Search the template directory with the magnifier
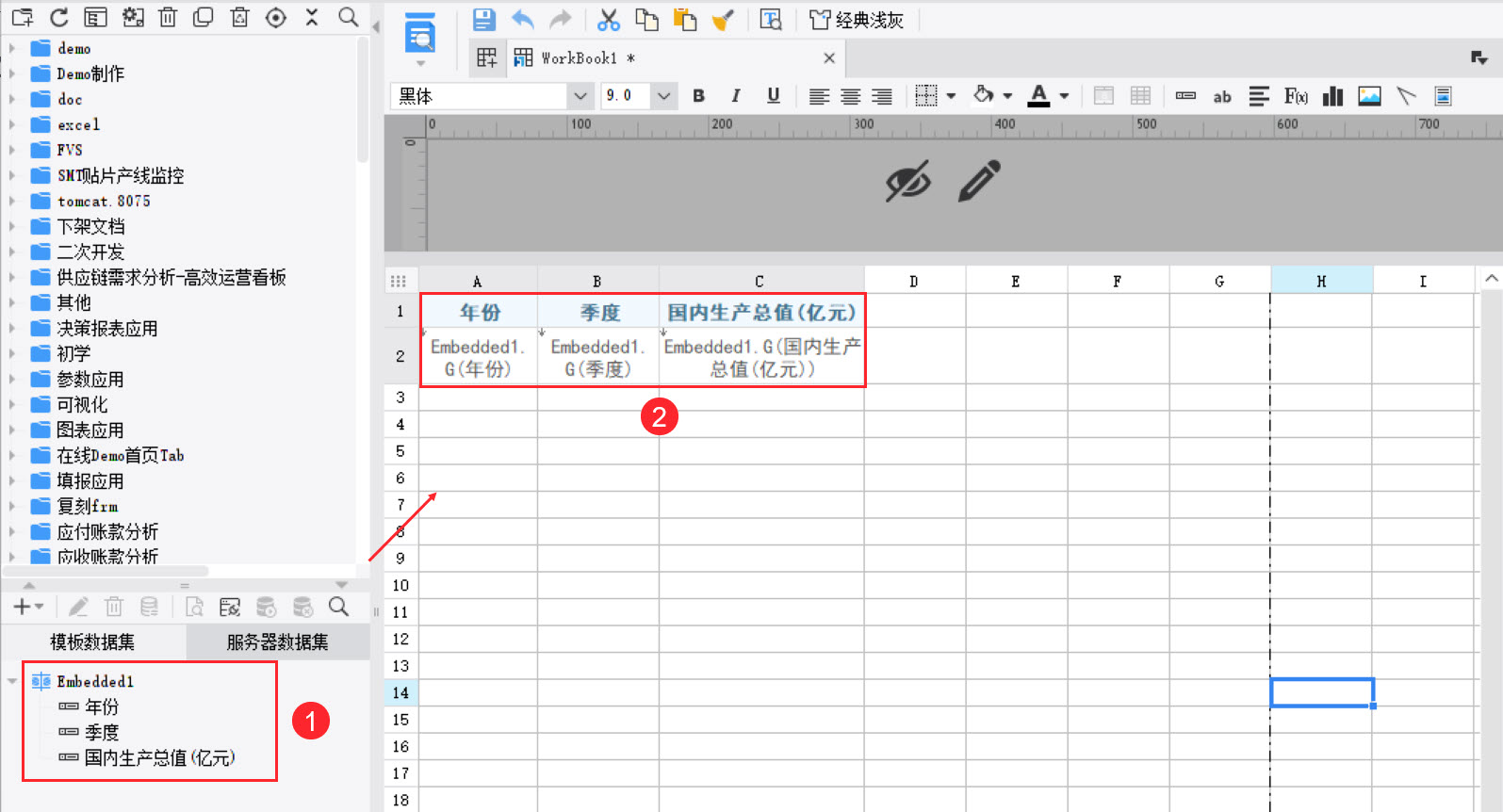The height and width of the screenshot is (812, 1503). (x=349, y=17)
